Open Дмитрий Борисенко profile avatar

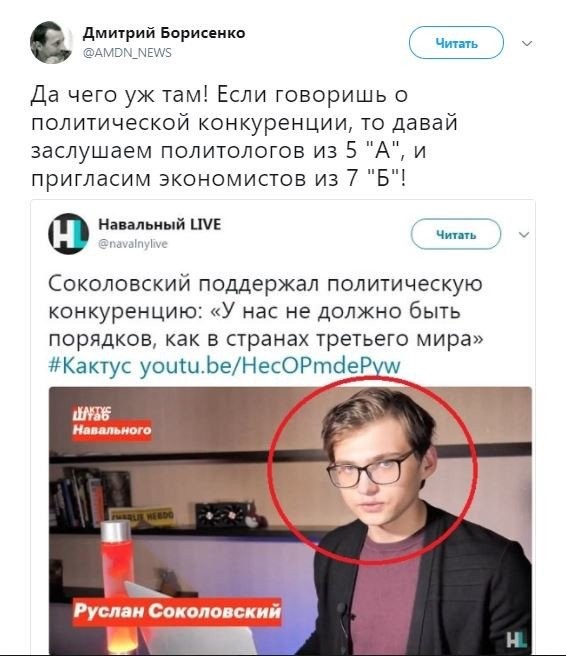[x=51, y=42]
